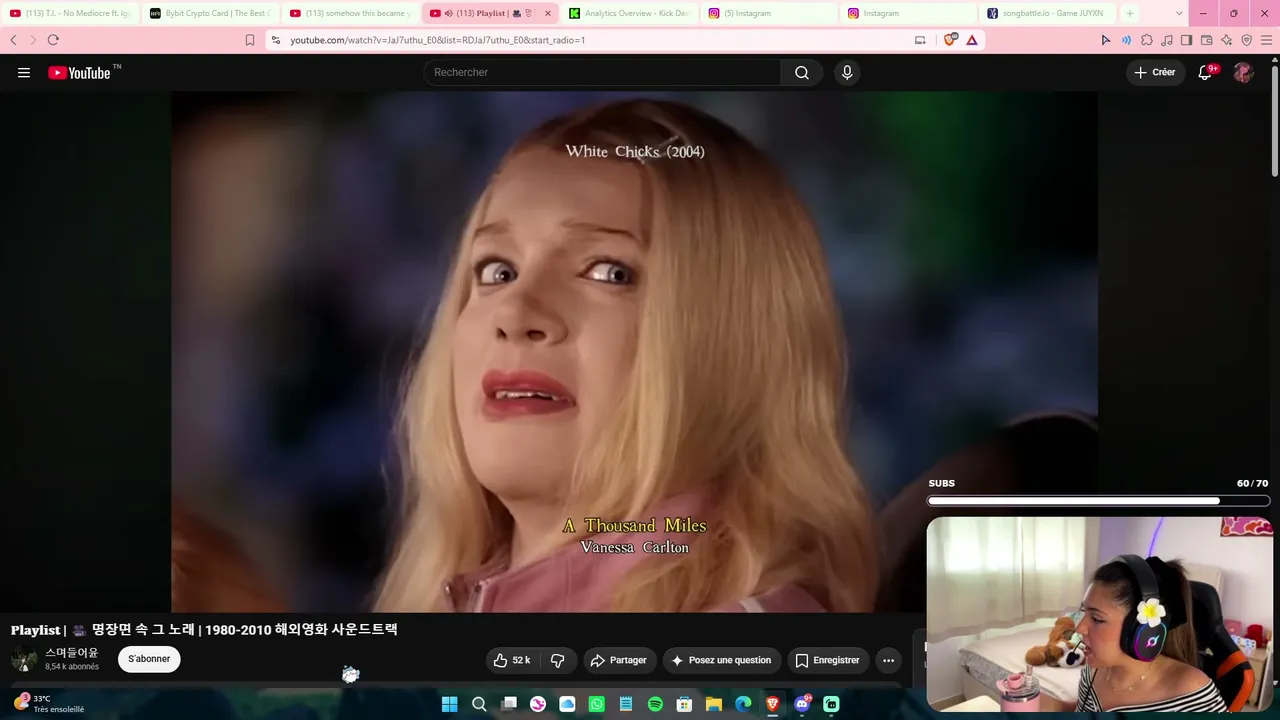This screenshot has width=1280, height=720.
Task: Click the video player showing White Chicks
Action: pos(634,352)
